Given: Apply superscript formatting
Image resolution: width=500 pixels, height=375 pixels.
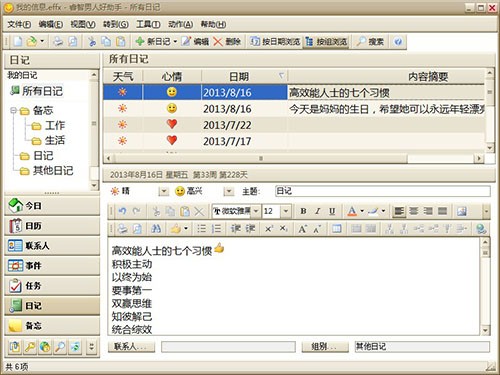Looking at the screenshot, I should (269, 229).
